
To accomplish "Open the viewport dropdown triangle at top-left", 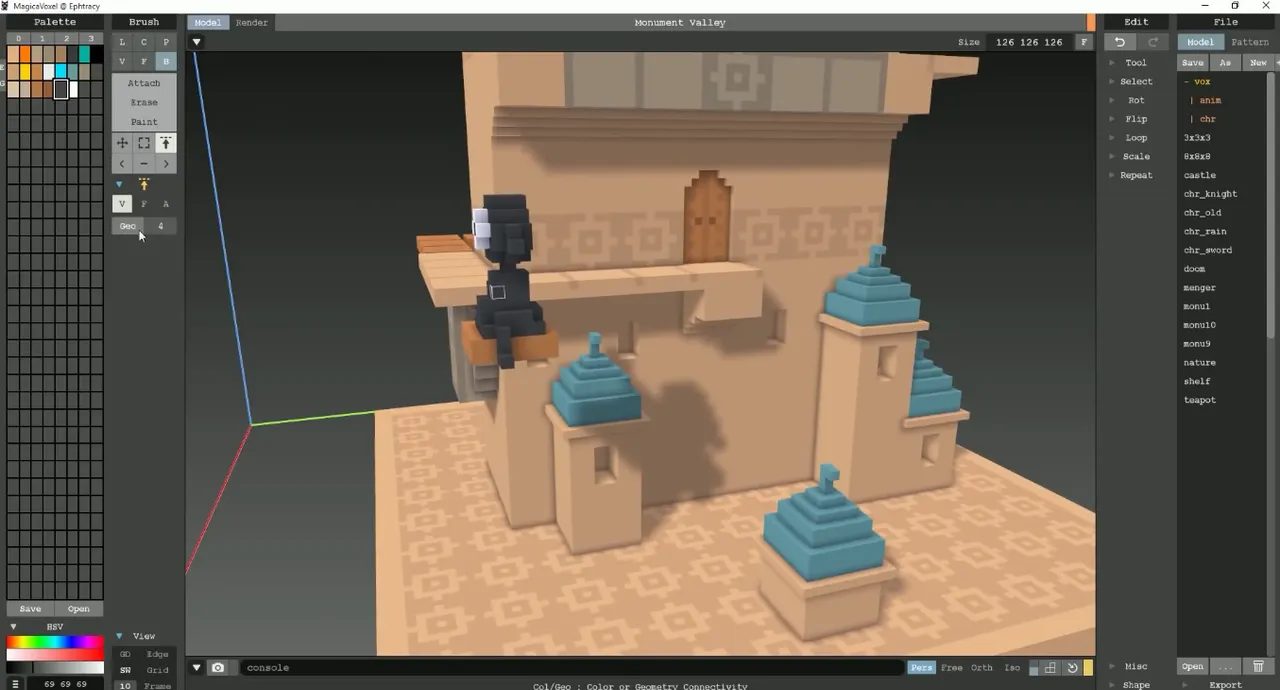I will [197, 42].
